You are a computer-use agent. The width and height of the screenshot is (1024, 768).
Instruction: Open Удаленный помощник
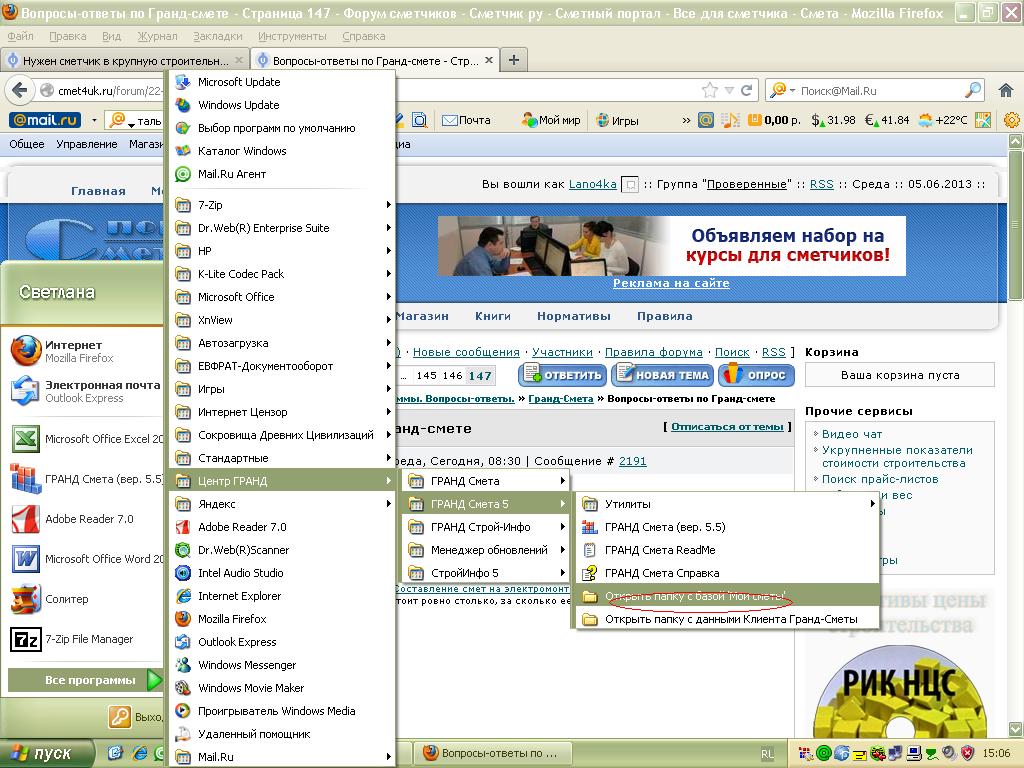282,734
